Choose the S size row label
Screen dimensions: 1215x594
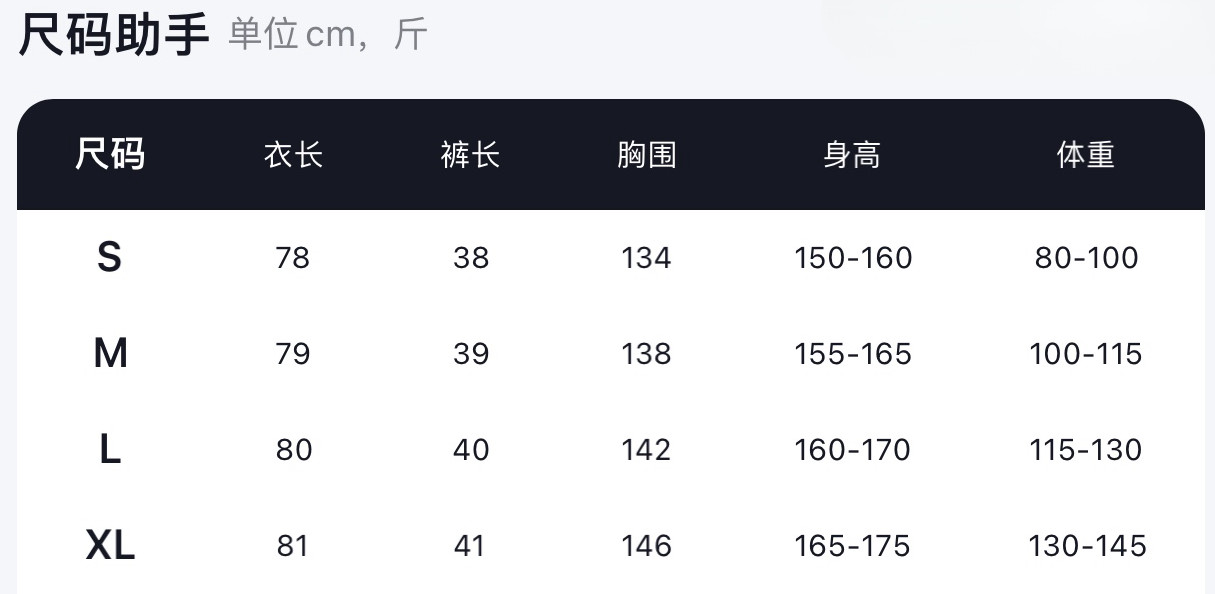pos(109,258)
